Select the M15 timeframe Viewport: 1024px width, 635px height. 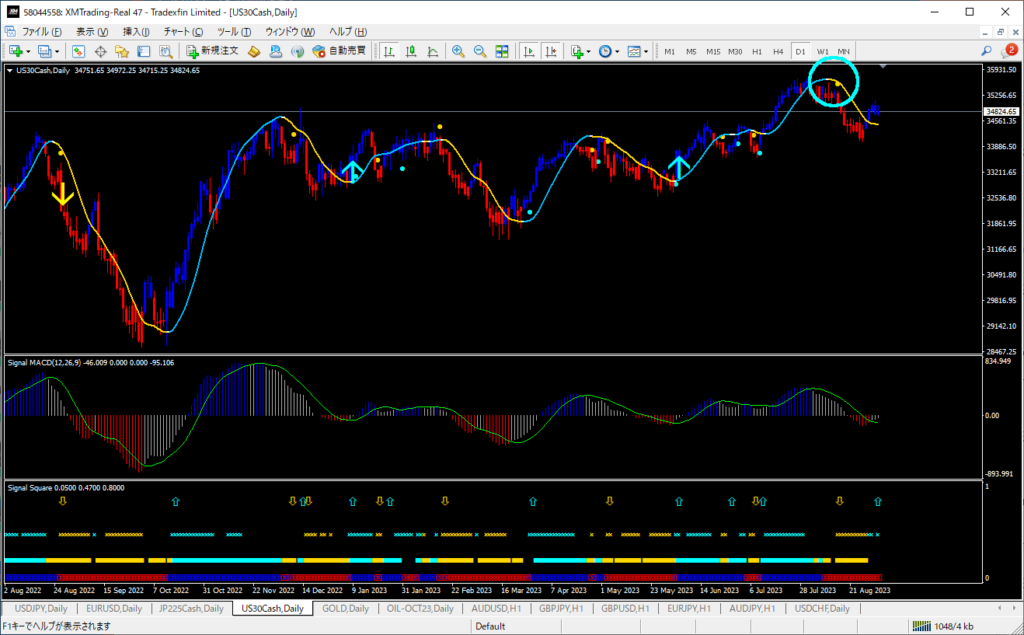coord(713,52)
